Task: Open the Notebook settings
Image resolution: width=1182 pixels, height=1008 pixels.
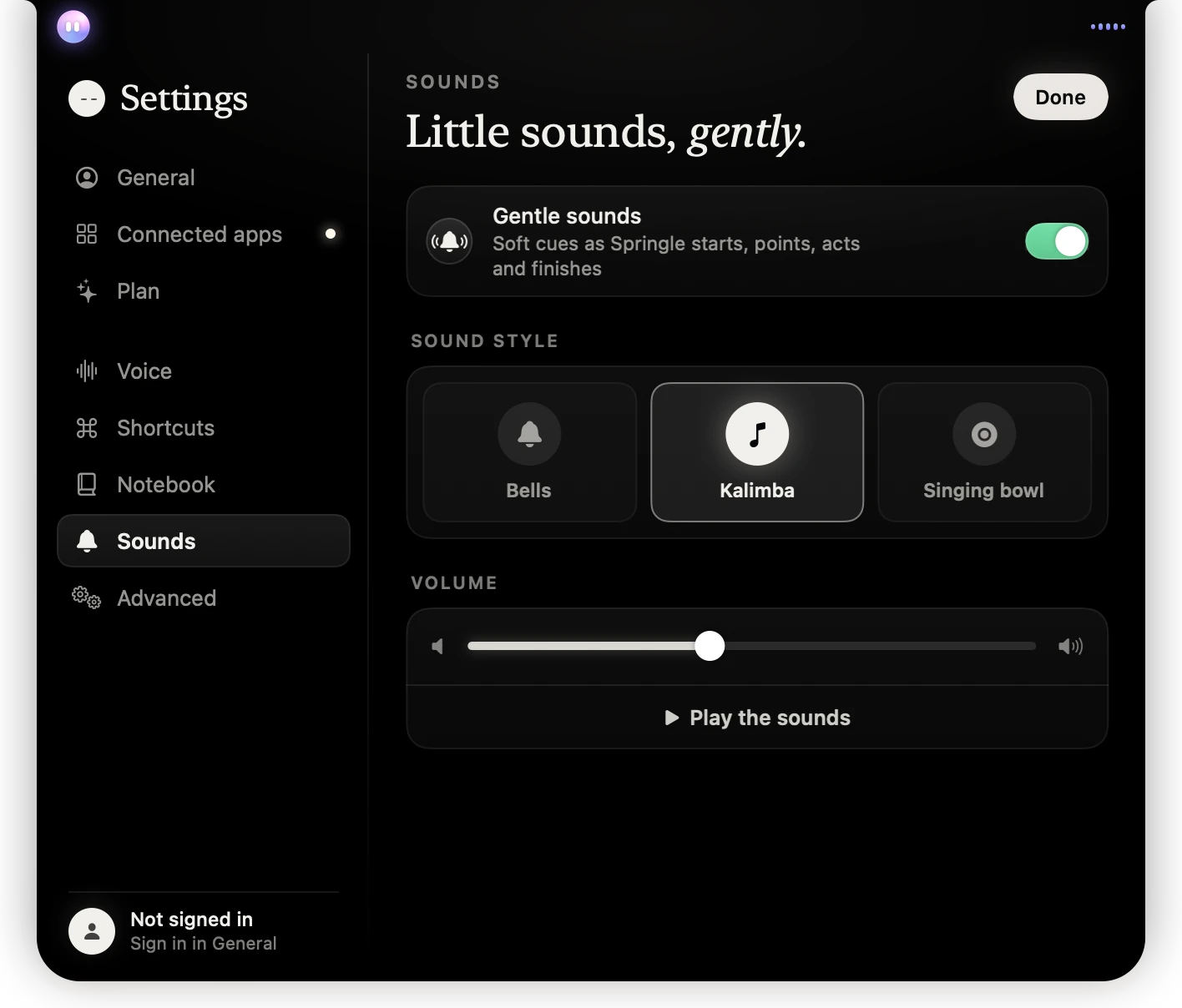Action: pos(204,485)
